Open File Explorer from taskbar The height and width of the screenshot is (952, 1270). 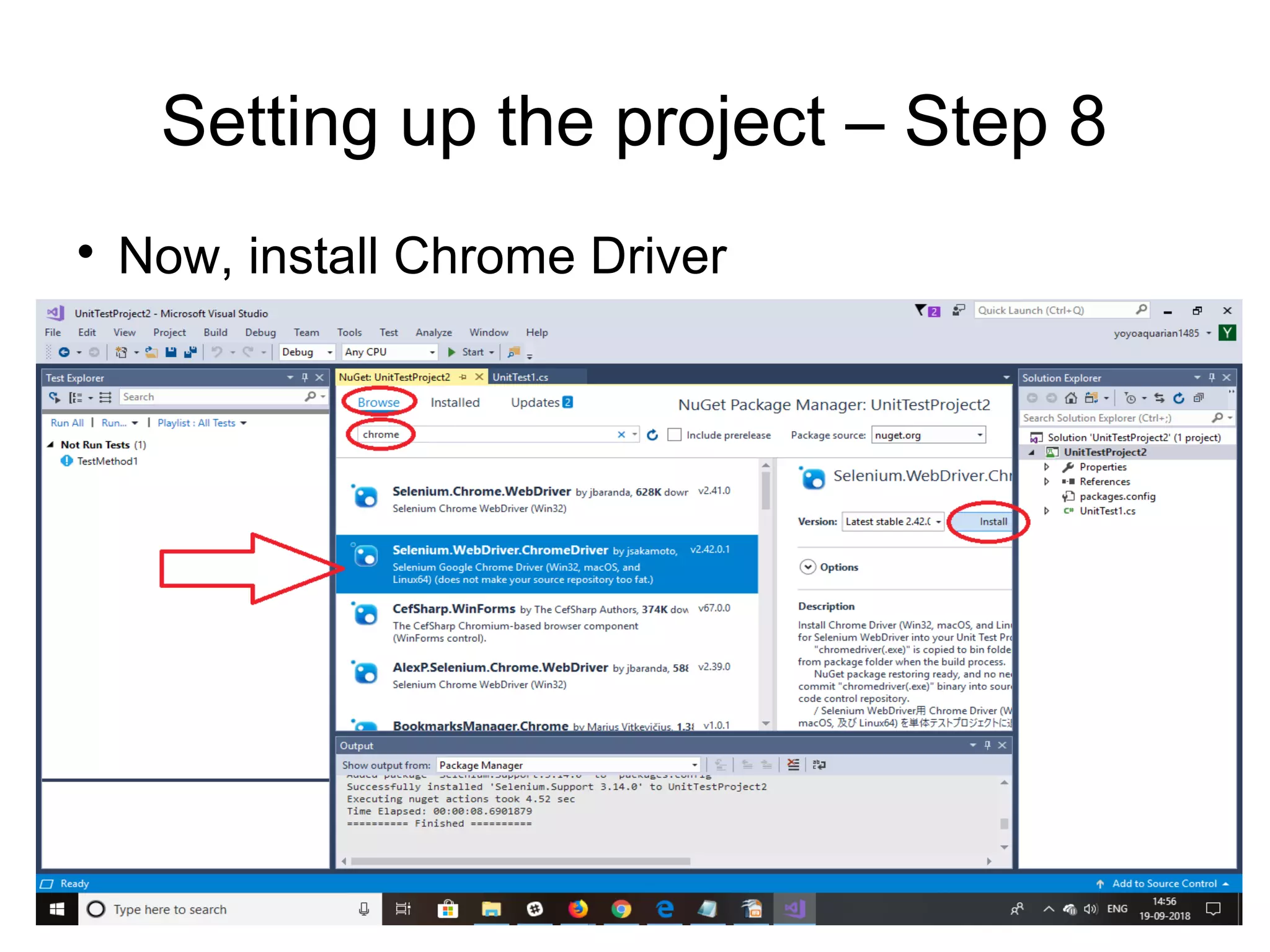491,909
